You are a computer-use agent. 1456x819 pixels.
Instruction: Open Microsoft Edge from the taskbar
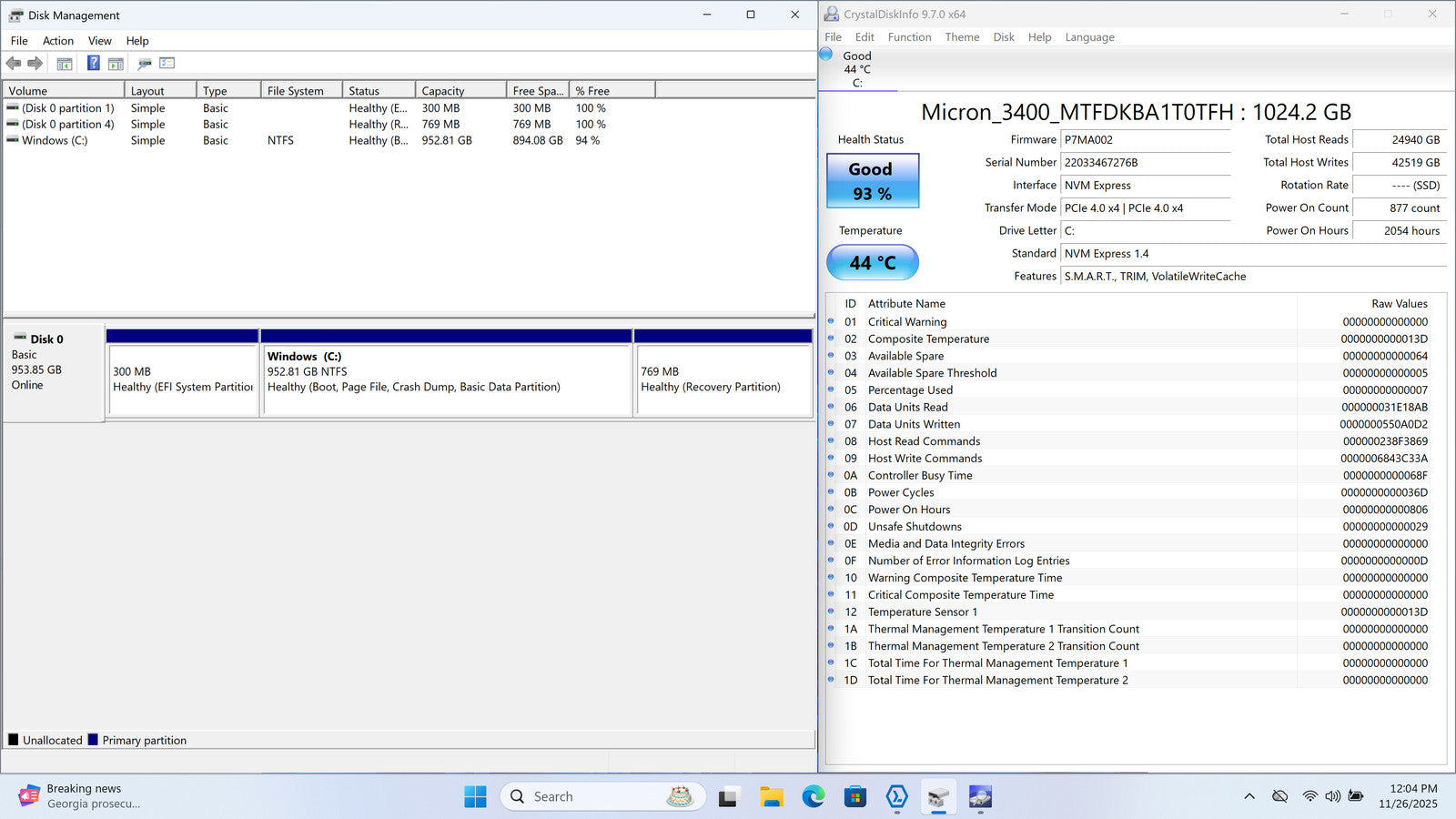pos(813,797)
